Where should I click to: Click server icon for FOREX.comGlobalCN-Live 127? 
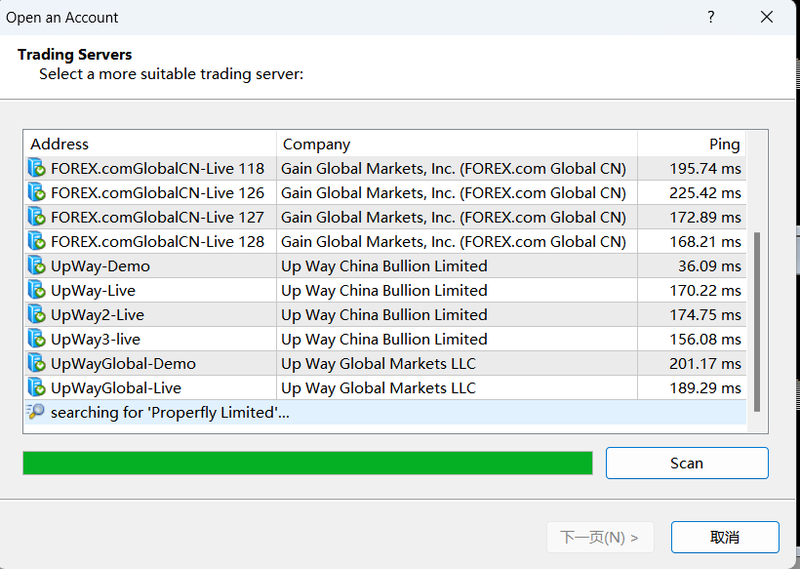[37, 217]
